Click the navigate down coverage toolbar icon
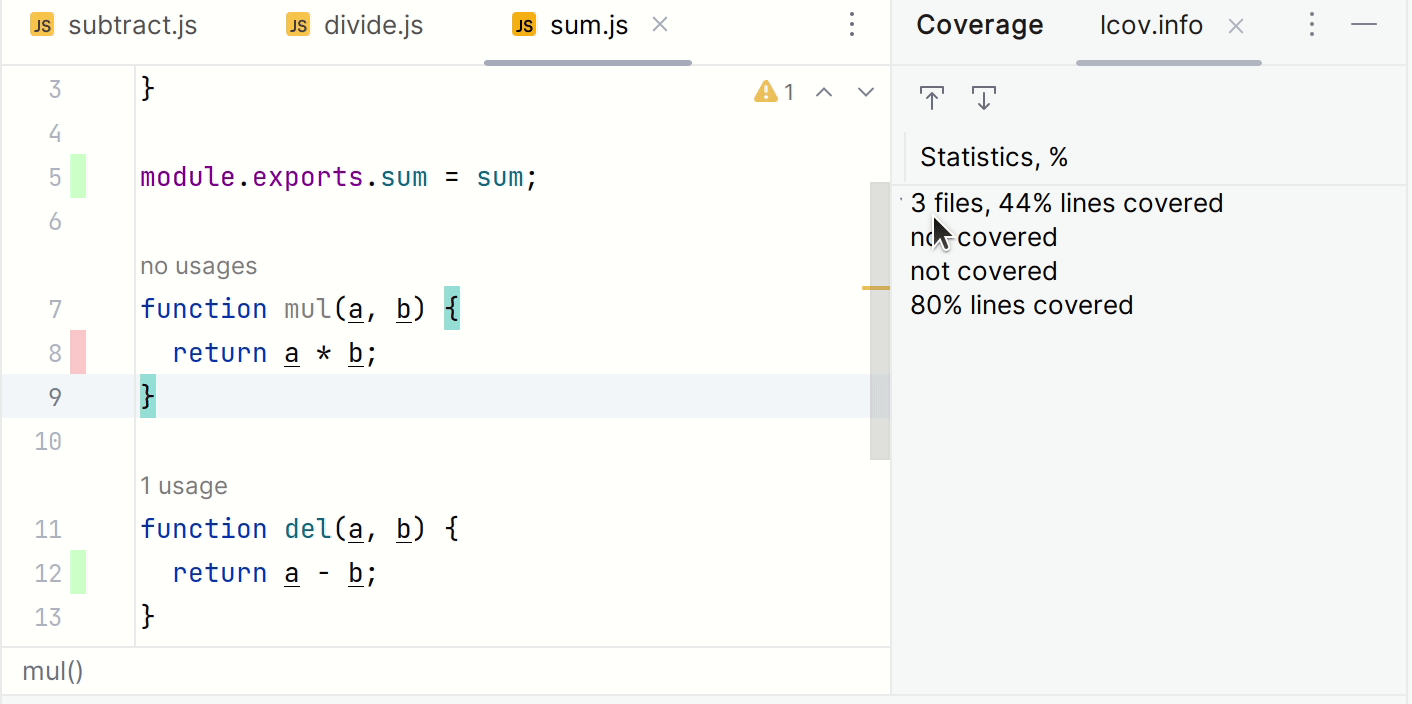Screen dimensions: 1412x704 (x=984, y=98)
